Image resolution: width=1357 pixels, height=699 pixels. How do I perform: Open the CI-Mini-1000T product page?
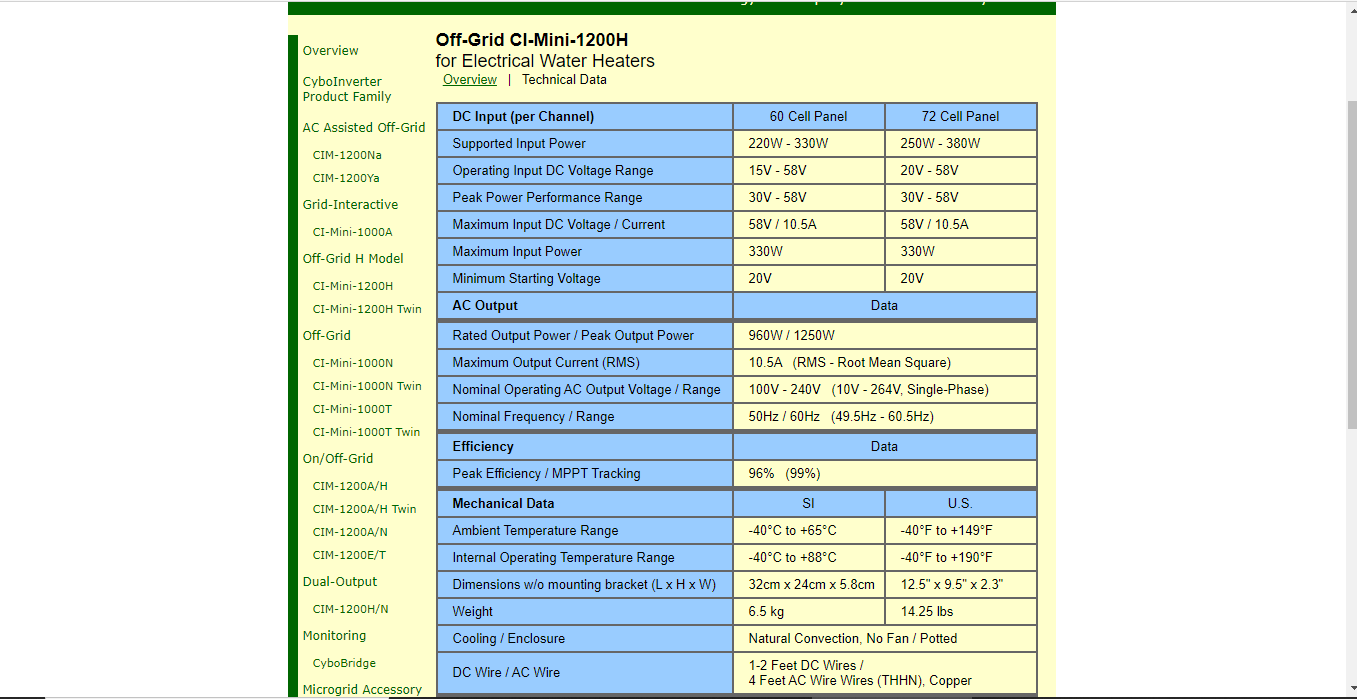[352, 409]
